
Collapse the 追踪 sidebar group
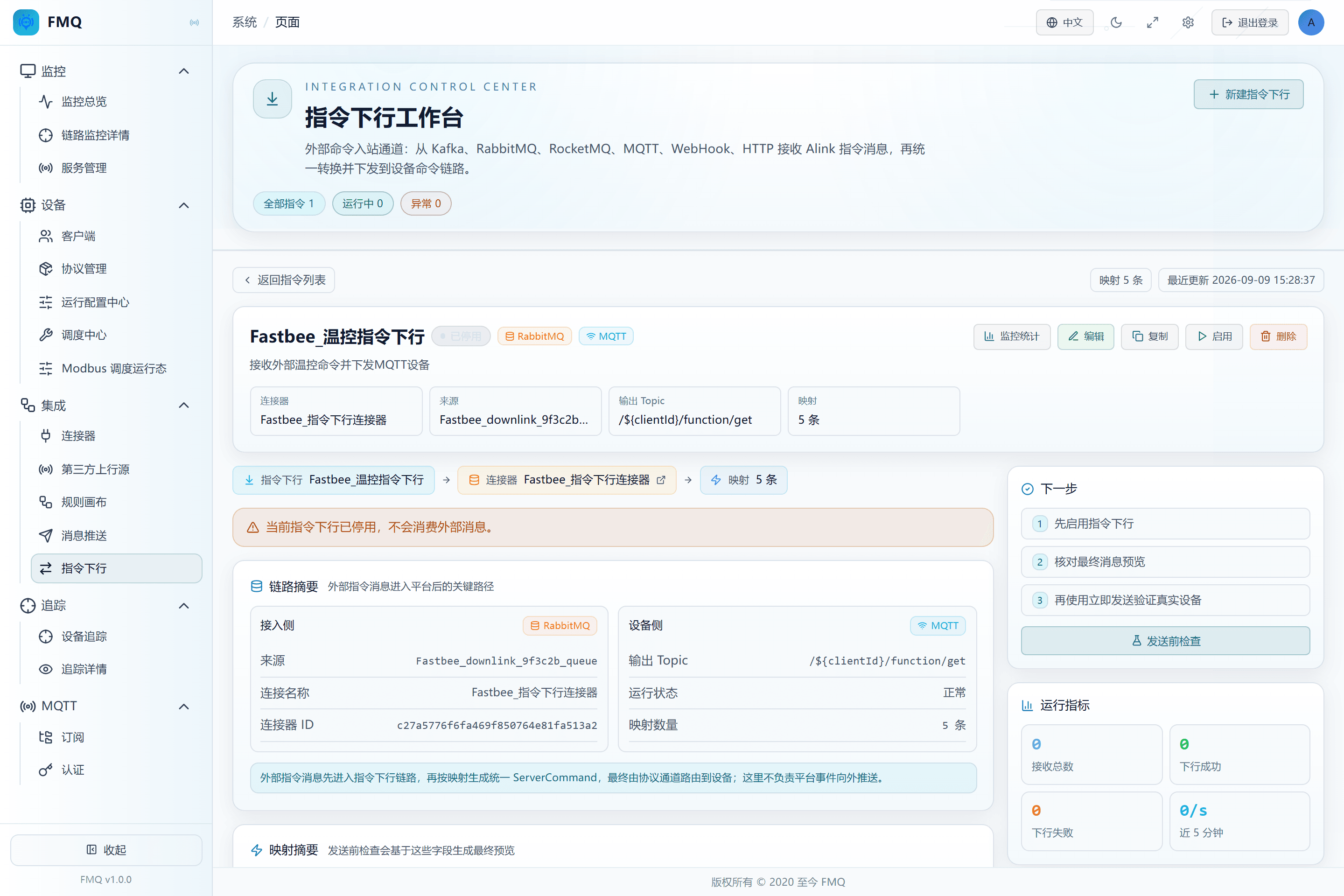coord(183,606)
